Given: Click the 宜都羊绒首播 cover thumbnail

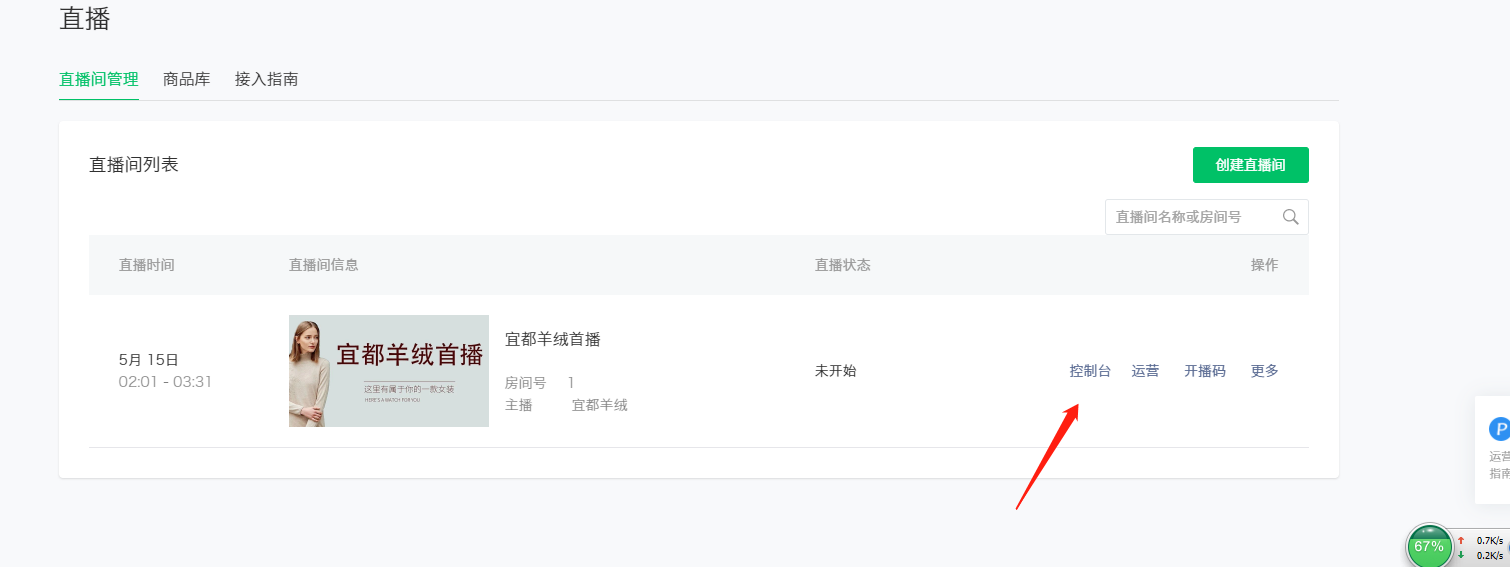Looking at the screenshot, I should pyautogui.click(x=389, y=371).
